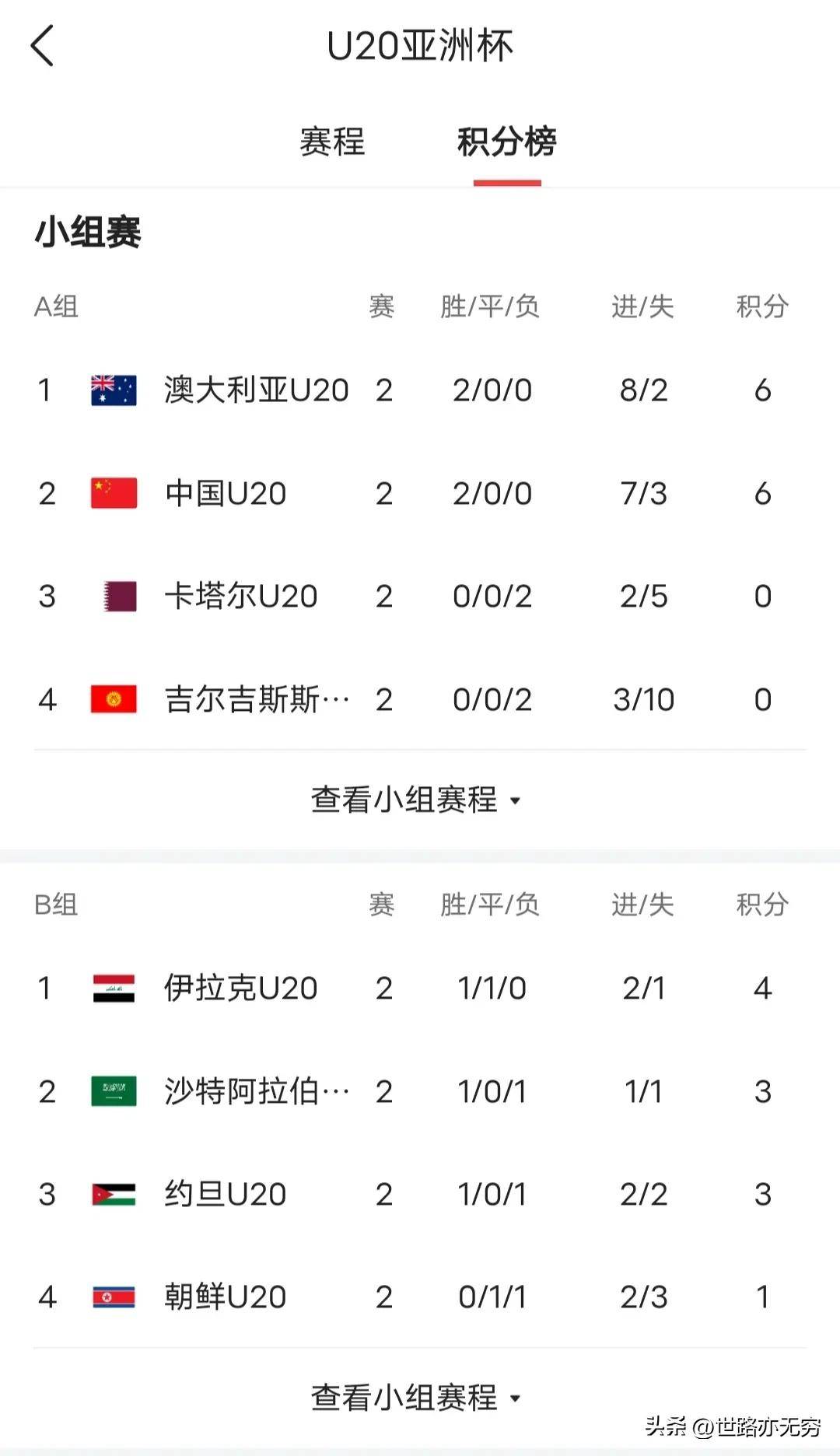
Task: Tap the North Korea flag icon
Action: [114, 1297]
